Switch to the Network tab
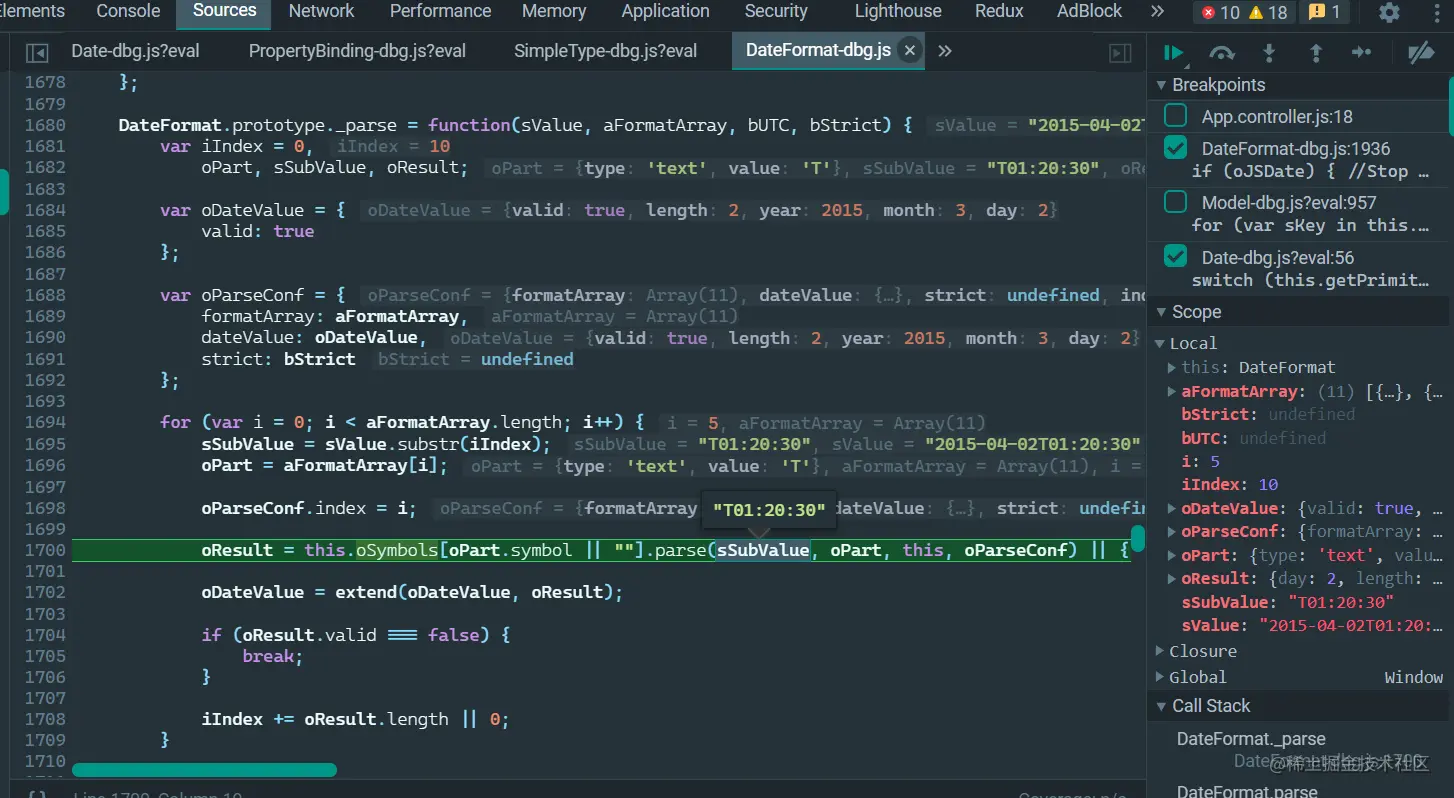 (321, 11)
